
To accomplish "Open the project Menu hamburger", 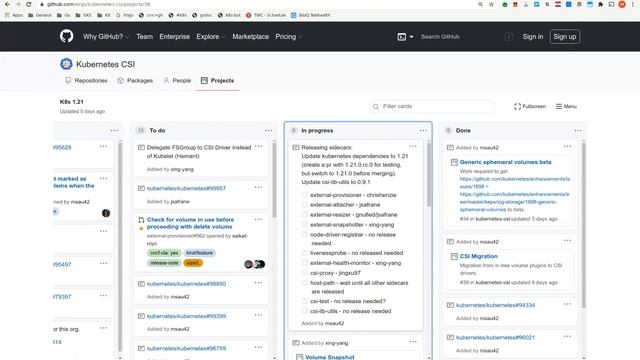I will pos(566,107).
